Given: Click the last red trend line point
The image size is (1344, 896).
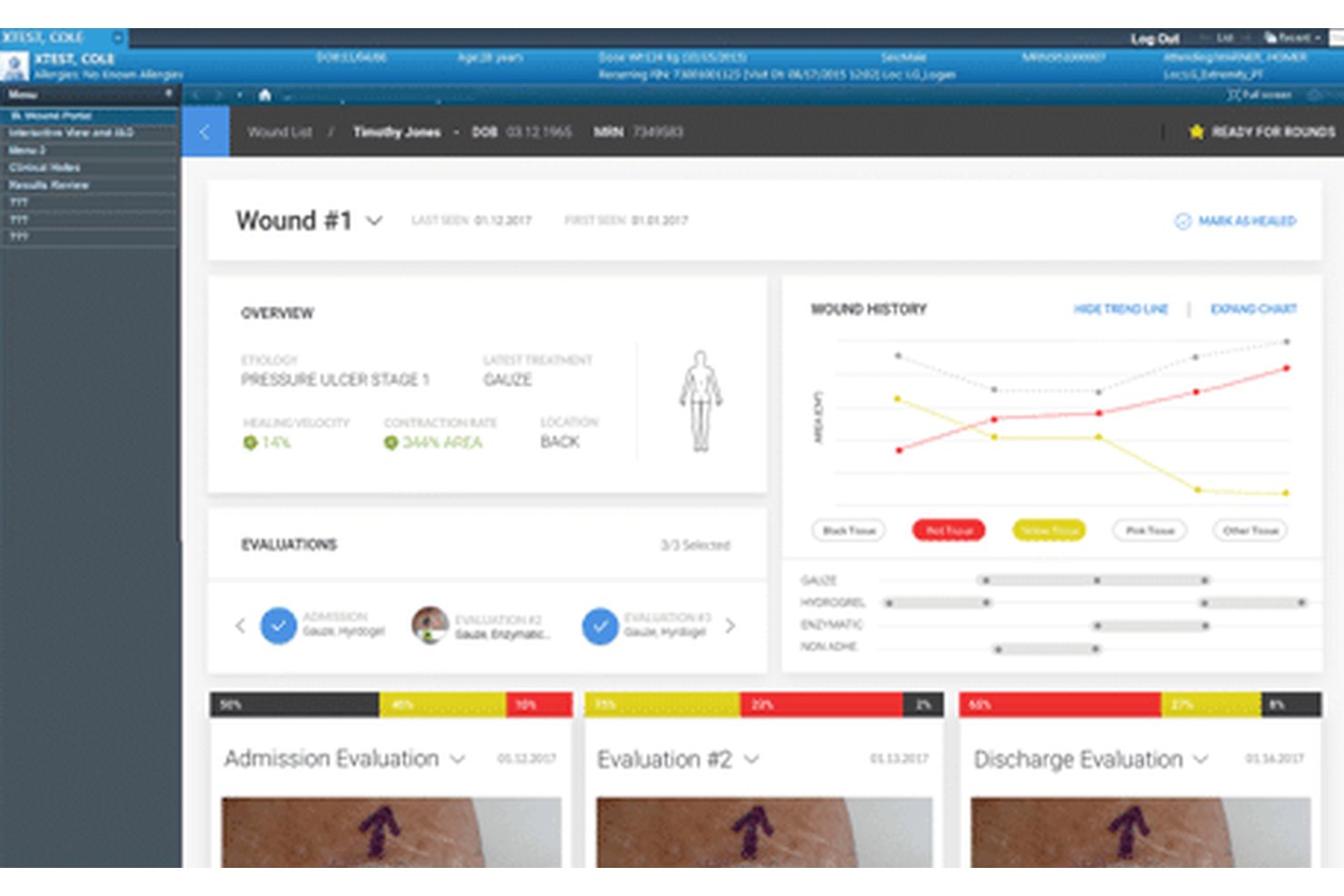Looking at the screenshot, I should tap(1287, 369).
